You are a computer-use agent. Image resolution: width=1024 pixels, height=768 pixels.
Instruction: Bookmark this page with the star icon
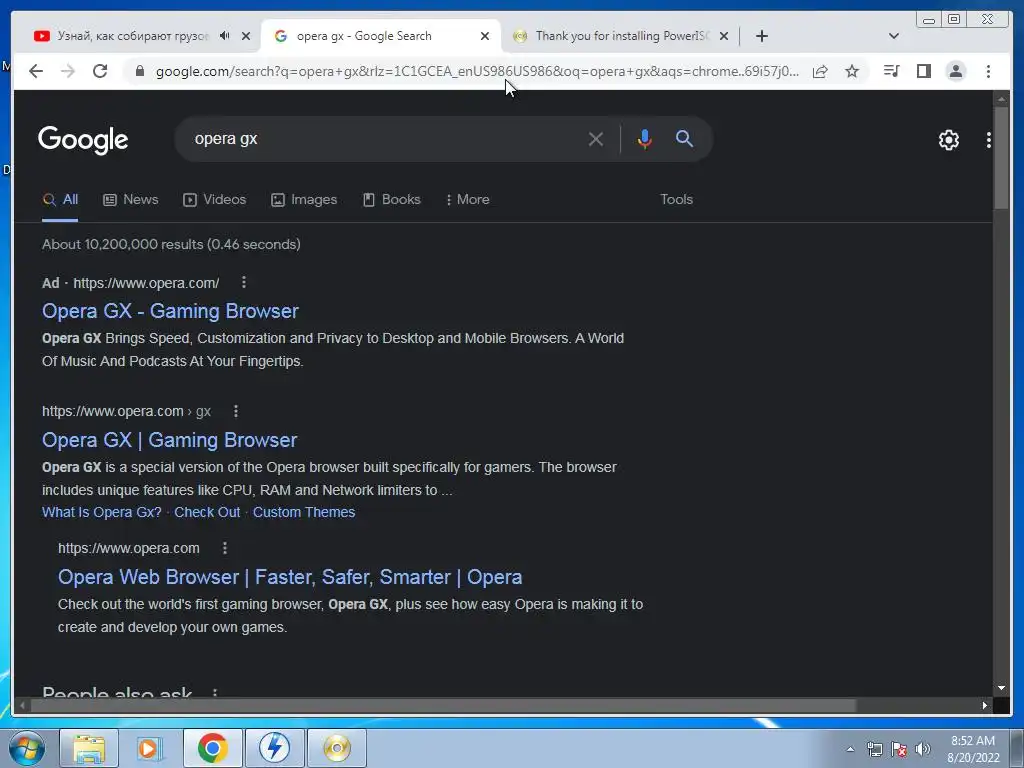[x=852, y=71]
